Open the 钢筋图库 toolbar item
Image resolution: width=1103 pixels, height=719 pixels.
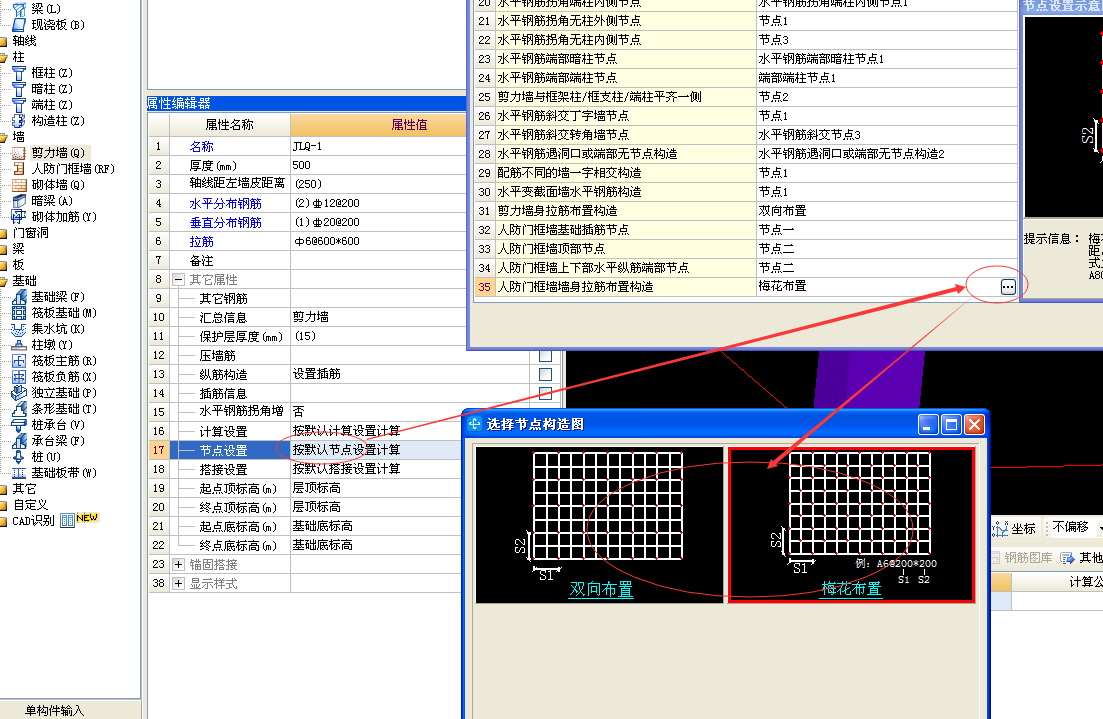tap(1021, 558)
